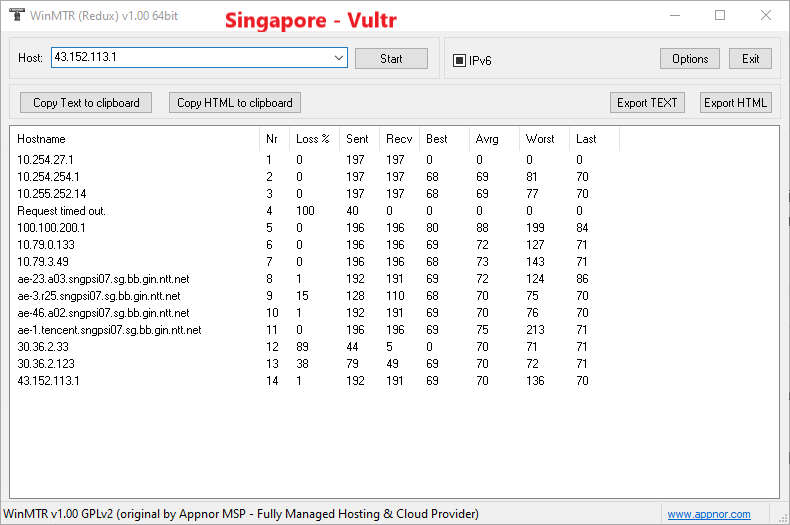The width and height of the screenshot is (790, 525).
Task: Select the 10.254.27.1 hop row
Action: 315,160
